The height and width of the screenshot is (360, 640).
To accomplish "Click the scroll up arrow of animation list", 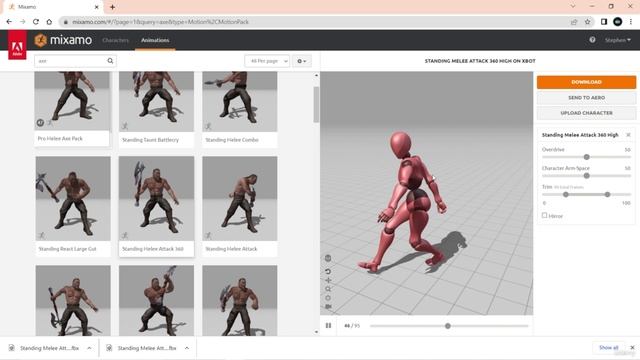I will pos(316,76).
